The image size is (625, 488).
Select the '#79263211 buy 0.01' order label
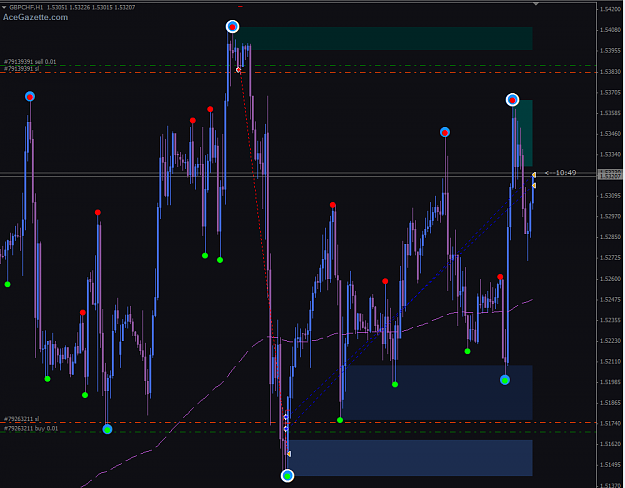tap(31, 429)
